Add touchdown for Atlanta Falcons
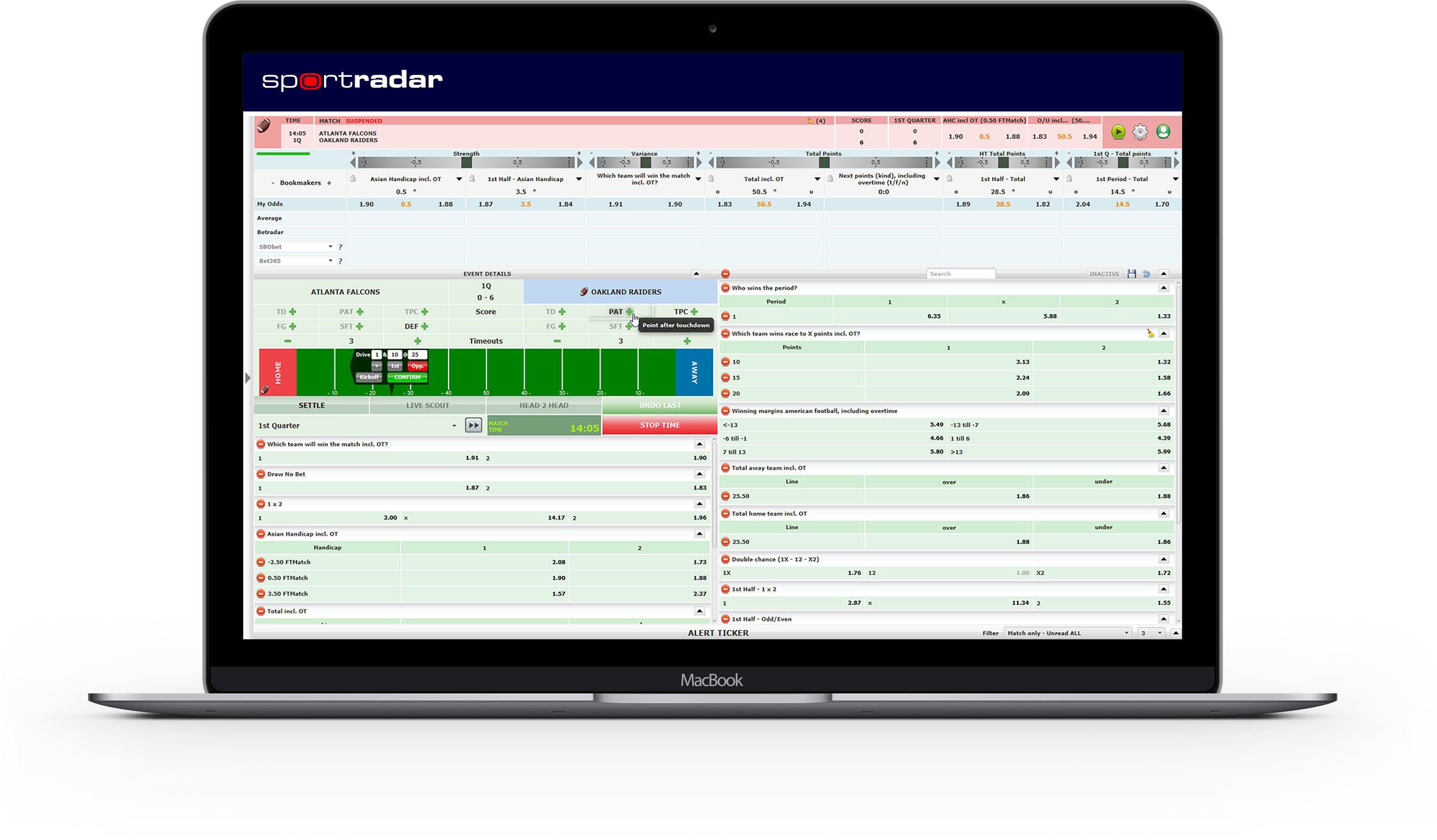This screenshot has height=840, width=1437. coord(292,311)
